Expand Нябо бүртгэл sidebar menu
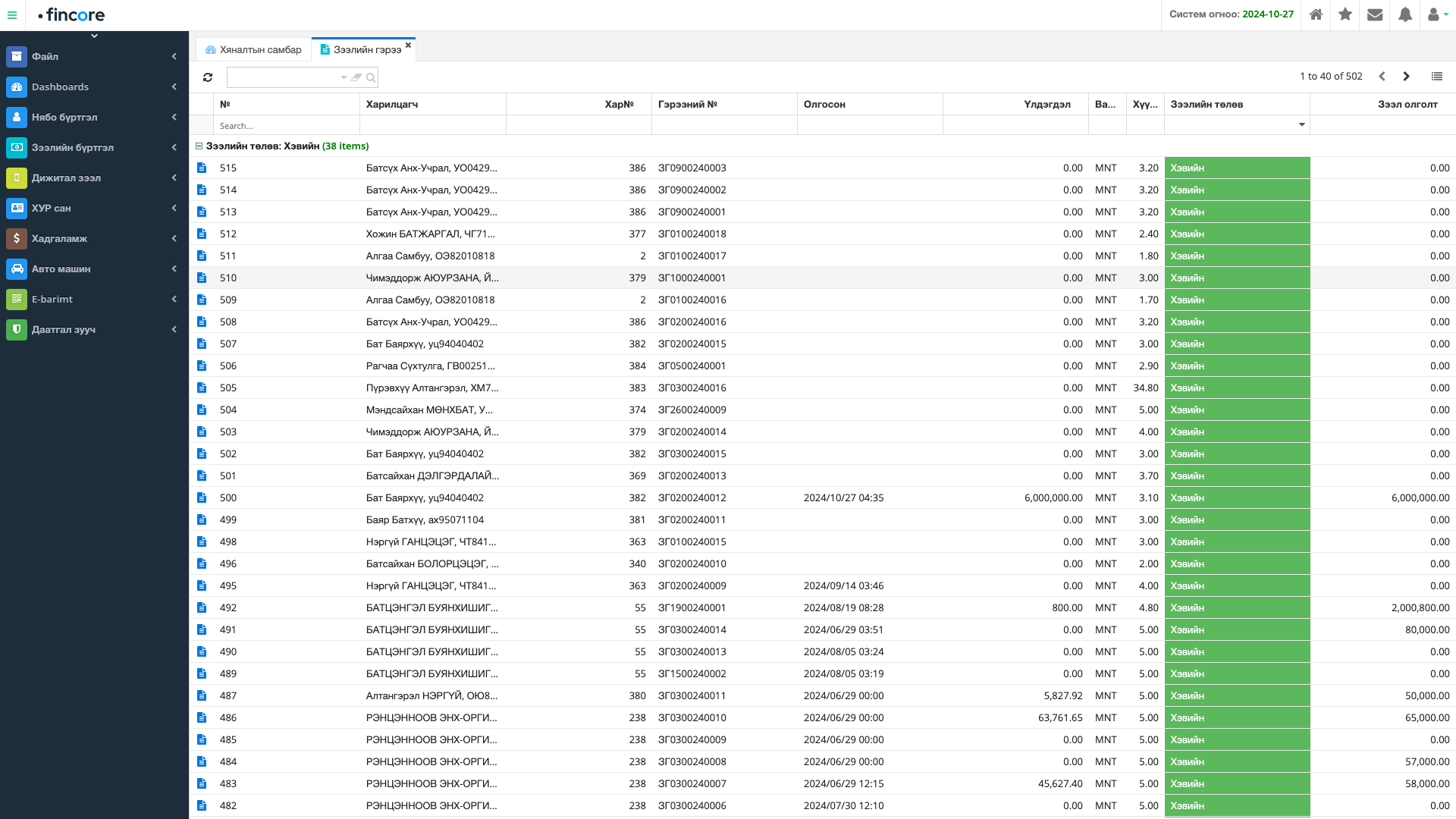Image resolution: width=1456 pixels, height=819 pixels. pos(94,117)
